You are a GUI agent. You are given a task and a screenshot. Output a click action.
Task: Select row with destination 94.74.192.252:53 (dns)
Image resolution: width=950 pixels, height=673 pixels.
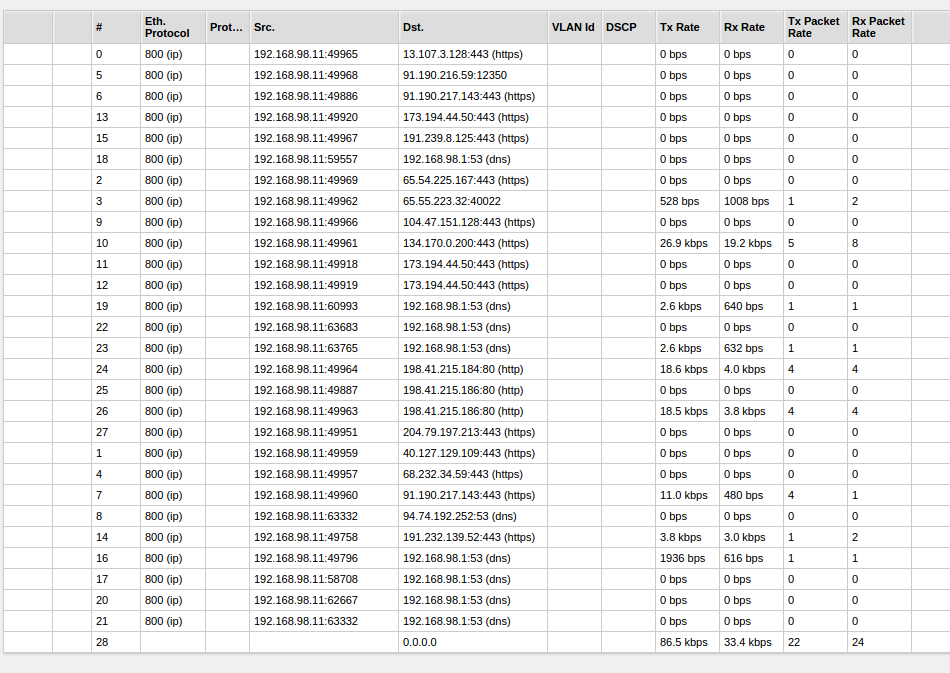click(x=475, y=516)
